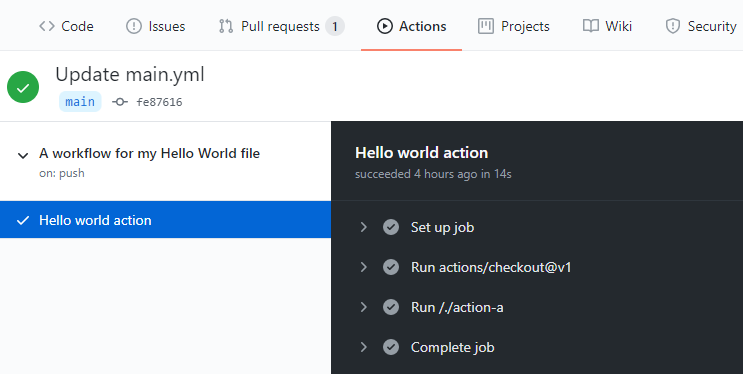Click the Update main.yml title
This screenshot has width=743, height=374.
(x=130, y=75)
